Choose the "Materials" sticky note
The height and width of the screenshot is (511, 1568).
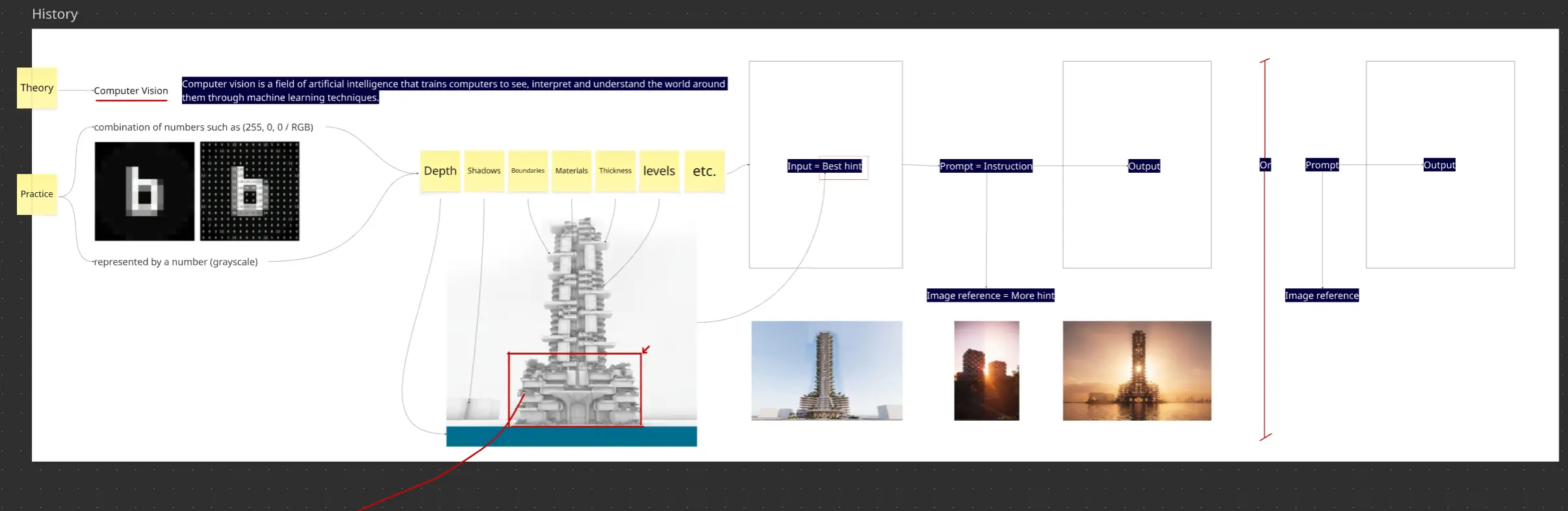coord(572,171)
